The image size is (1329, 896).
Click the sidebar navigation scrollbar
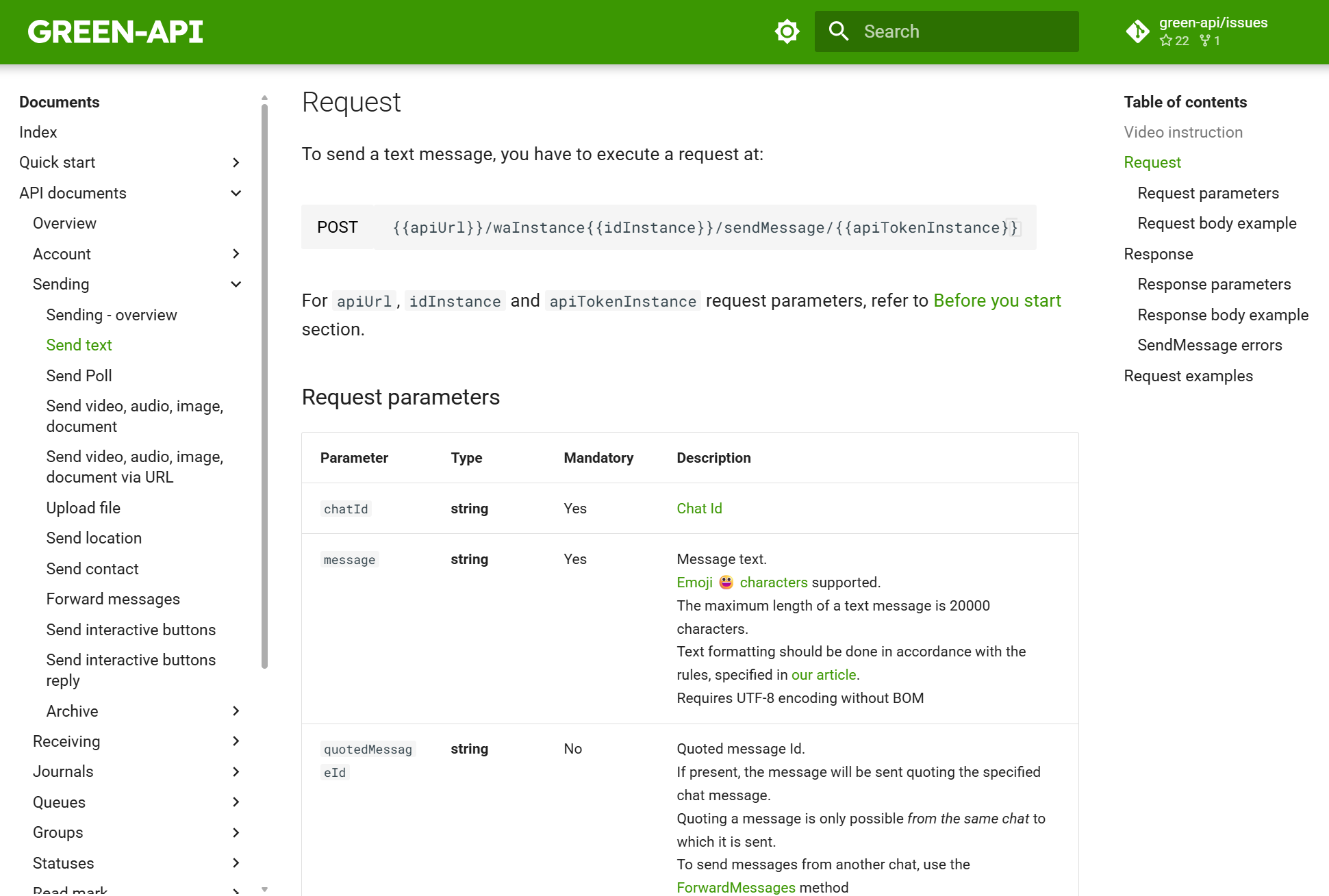264,383
